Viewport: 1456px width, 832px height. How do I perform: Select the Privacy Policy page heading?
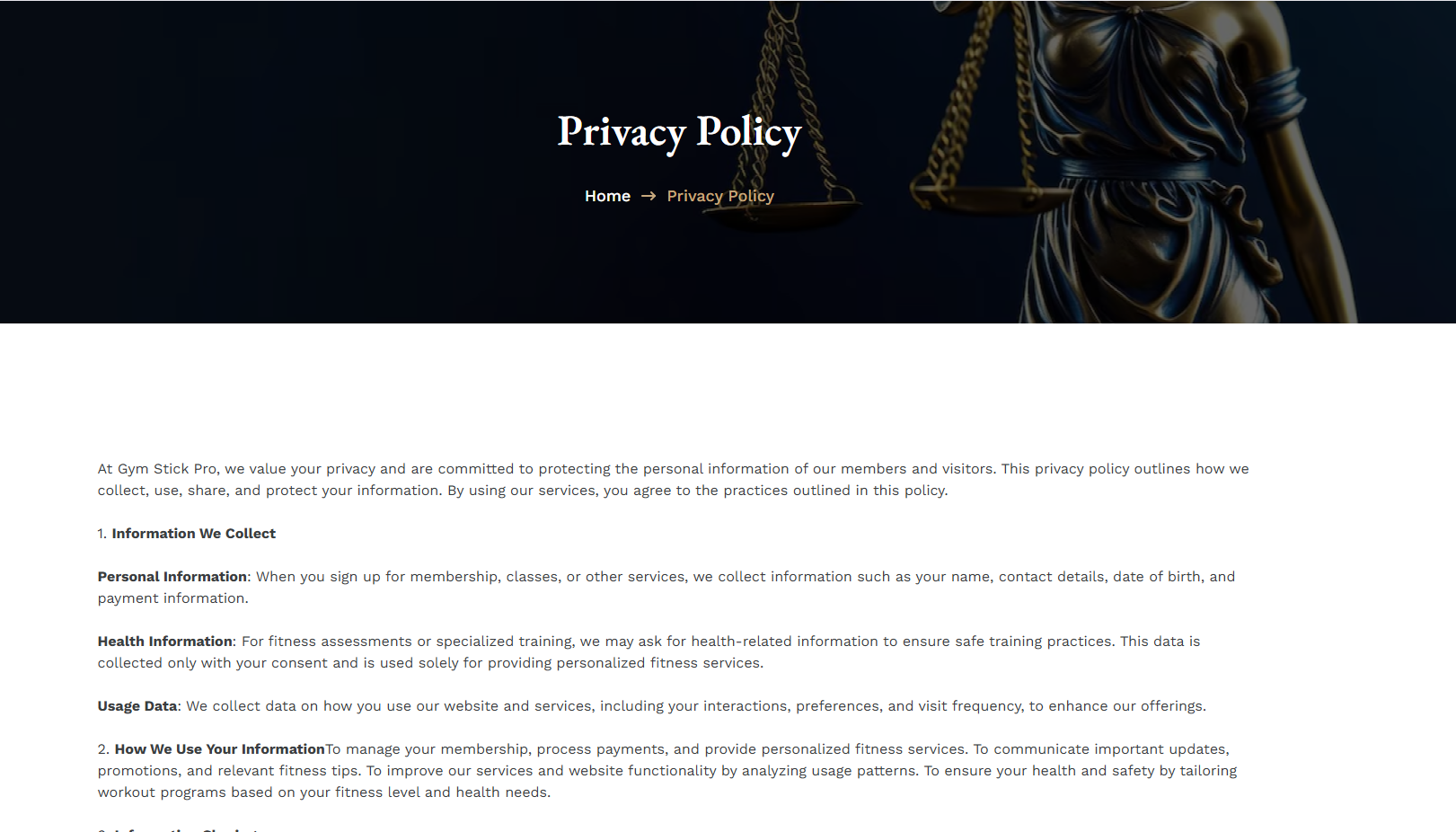pyautogui.click(x=680, y=132)
